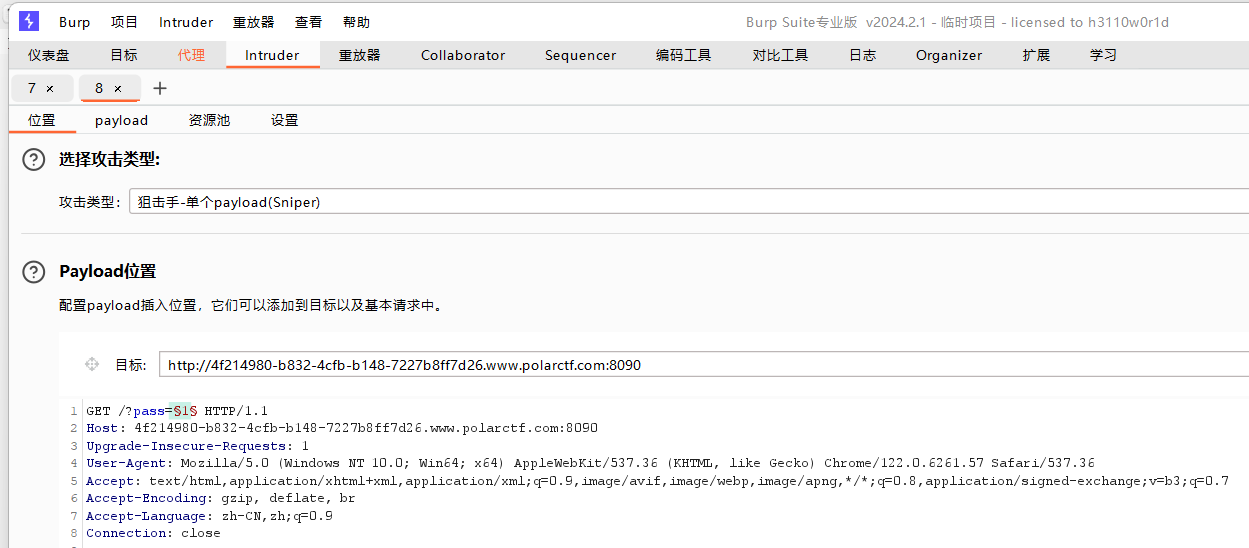Switch to the 目标 tab
Viewport: 1249px width, 548px height.
pyautogui.click(x=124, y=55)
